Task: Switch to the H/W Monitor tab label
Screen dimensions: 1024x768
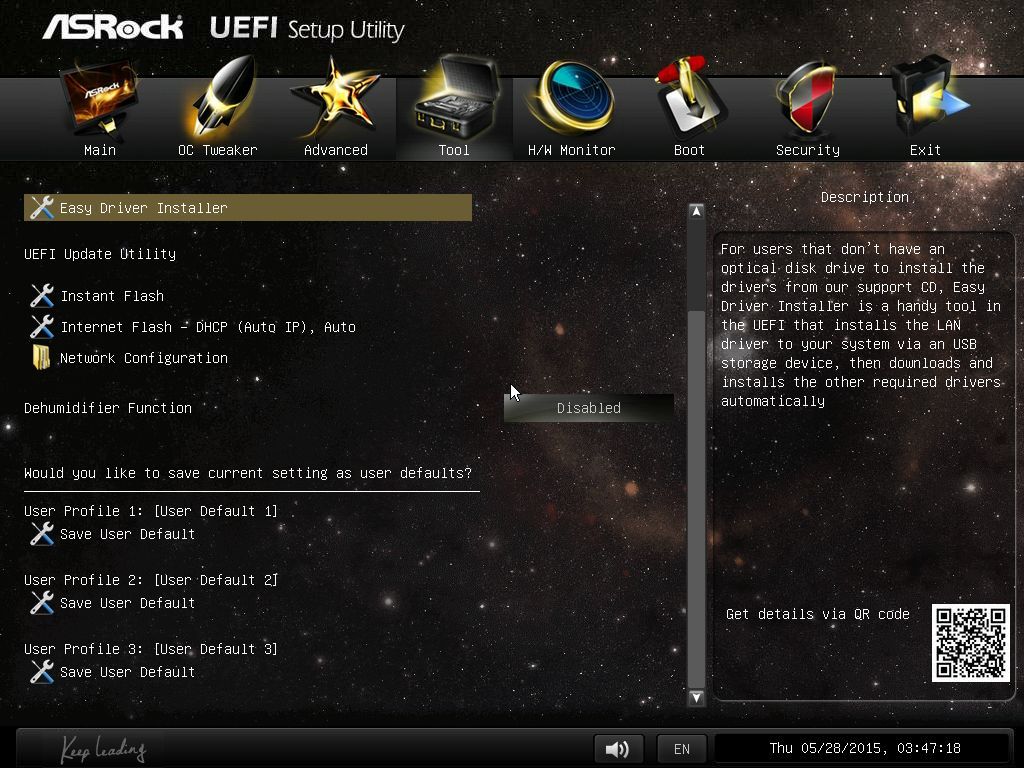Action: coord(571,150)
